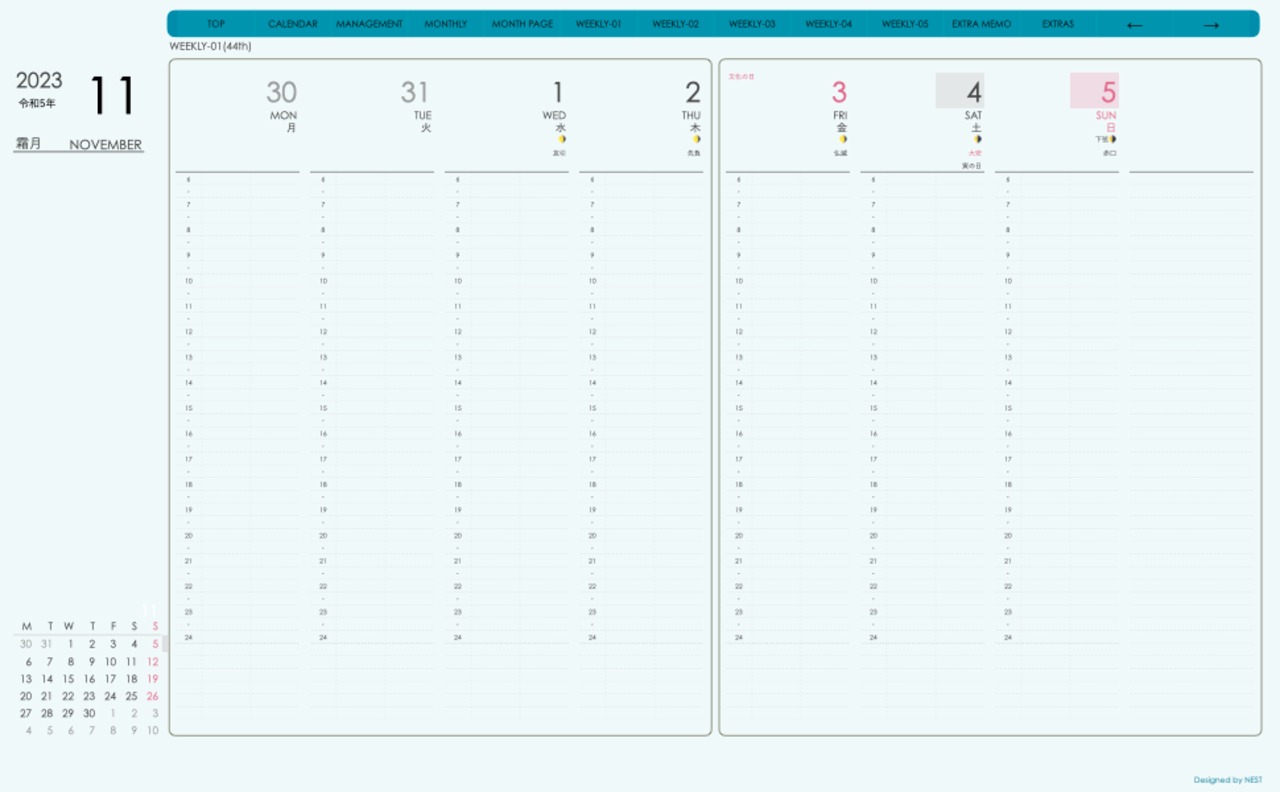Select Sunday 19 in the mini calendar

tap(152, 679)
